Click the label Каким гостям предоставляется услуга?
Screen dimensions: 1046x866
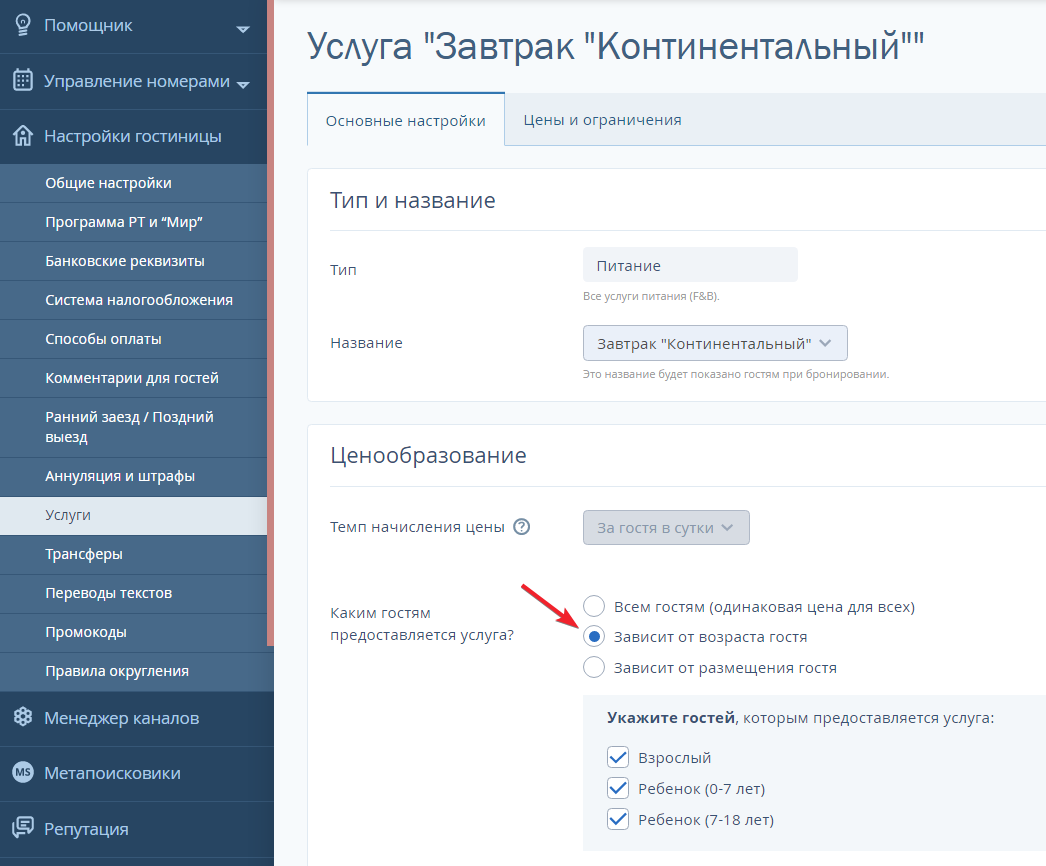(x=422, y=624)
